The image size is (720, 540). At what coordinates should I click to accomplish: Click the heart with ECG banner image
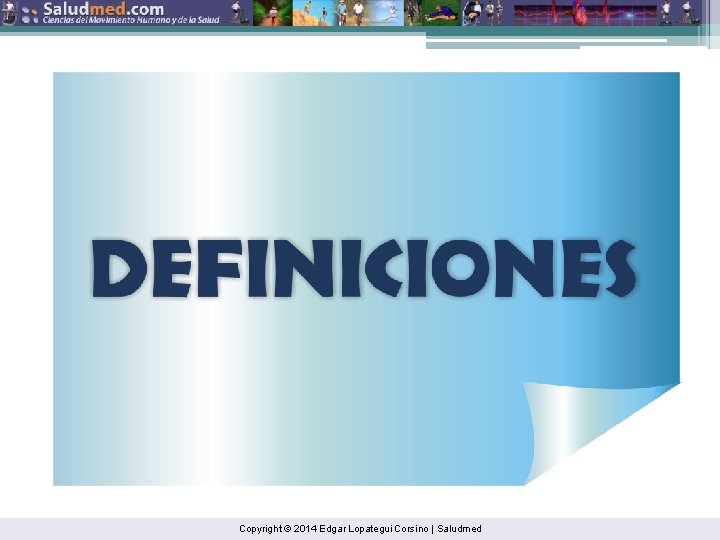[585, 13]
